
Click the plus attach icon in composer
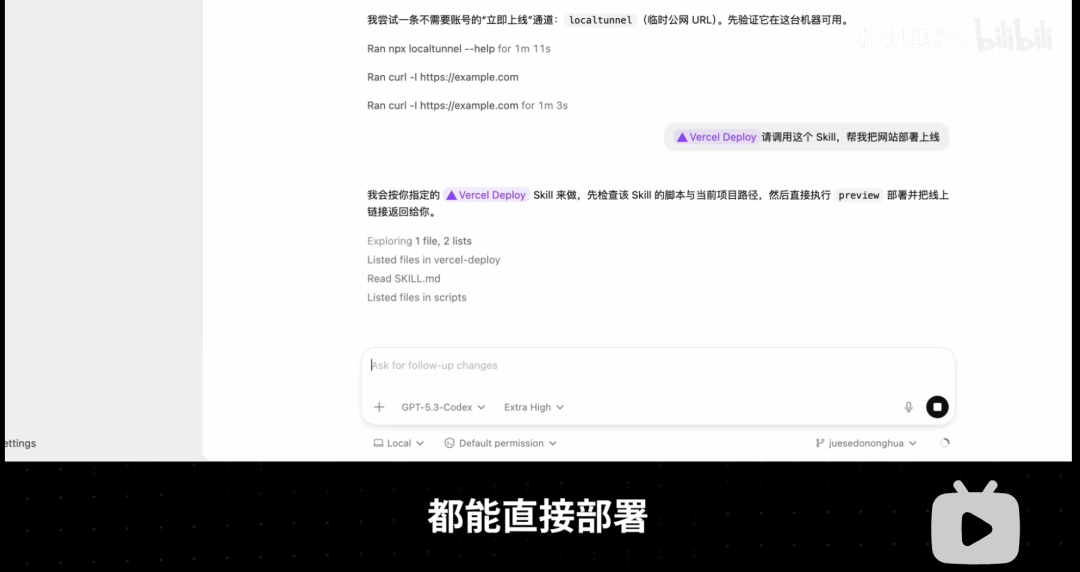pos(379,407)
